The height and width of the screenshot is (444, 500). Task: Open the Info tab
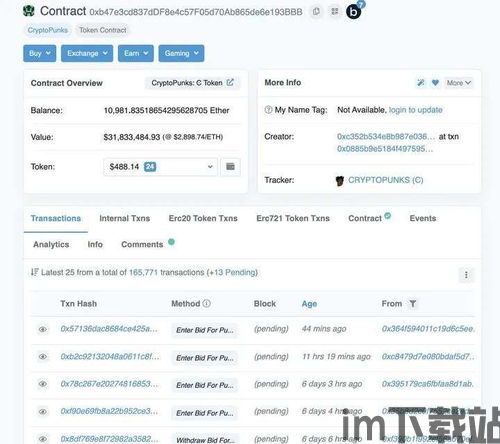tap(95, 244)
